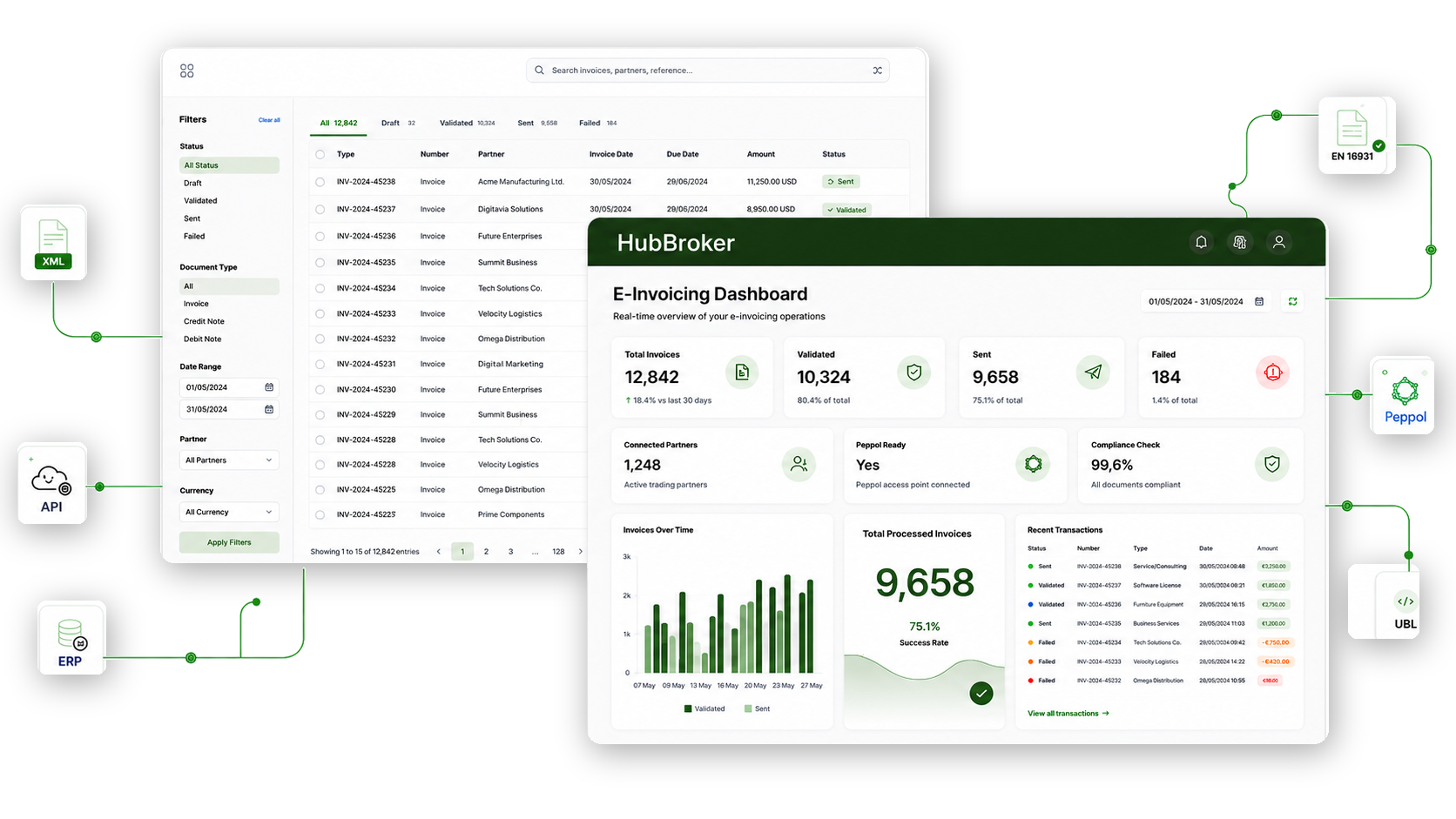Open the grid menu icon in invoice list window
Viewport: 1456px width, 819px height.
[x=187, y=70]
